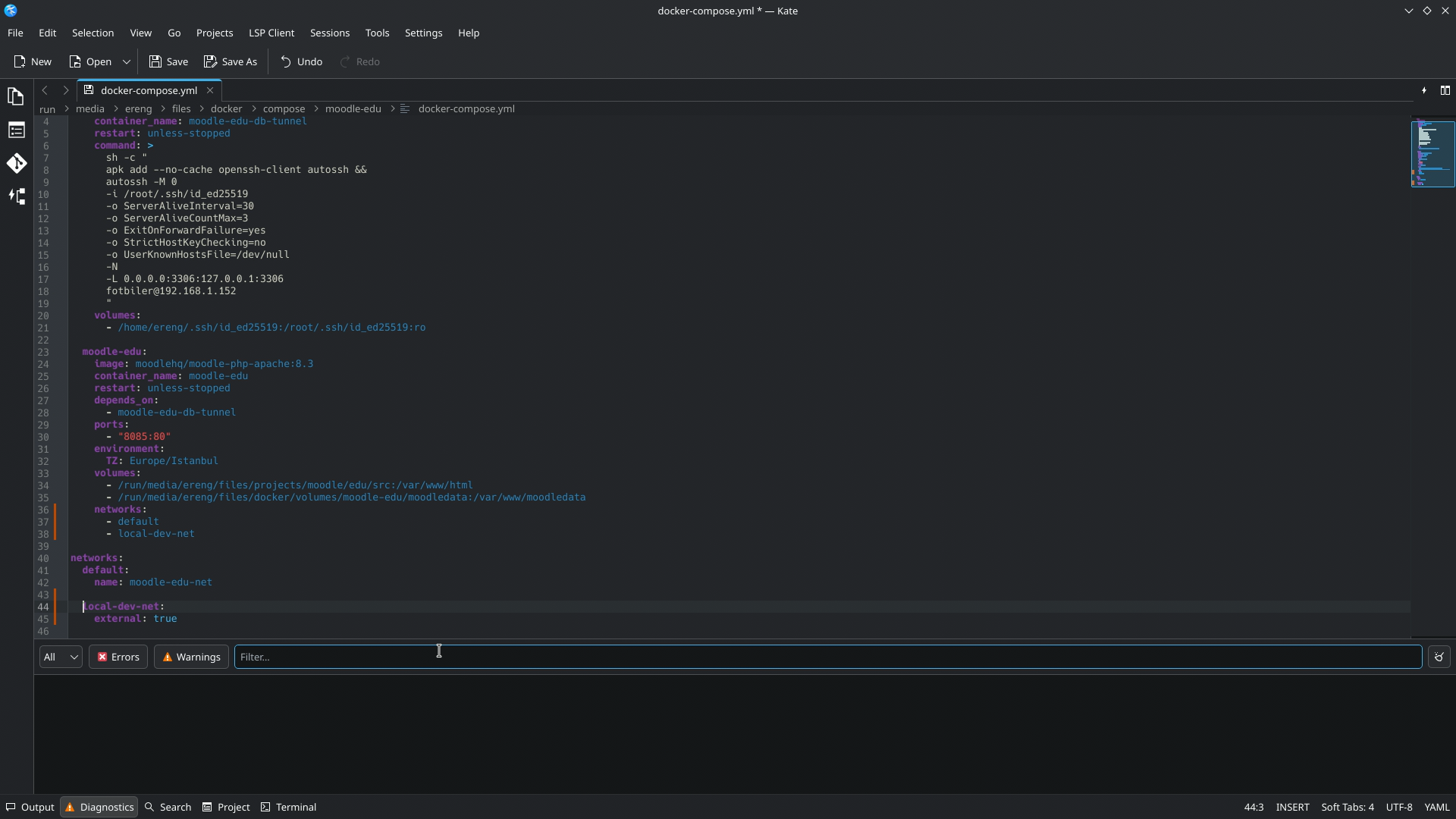Click 'name: moodle-edu-net' line
The height and width of the screenshot is (819, 1456).
[153, 582]
